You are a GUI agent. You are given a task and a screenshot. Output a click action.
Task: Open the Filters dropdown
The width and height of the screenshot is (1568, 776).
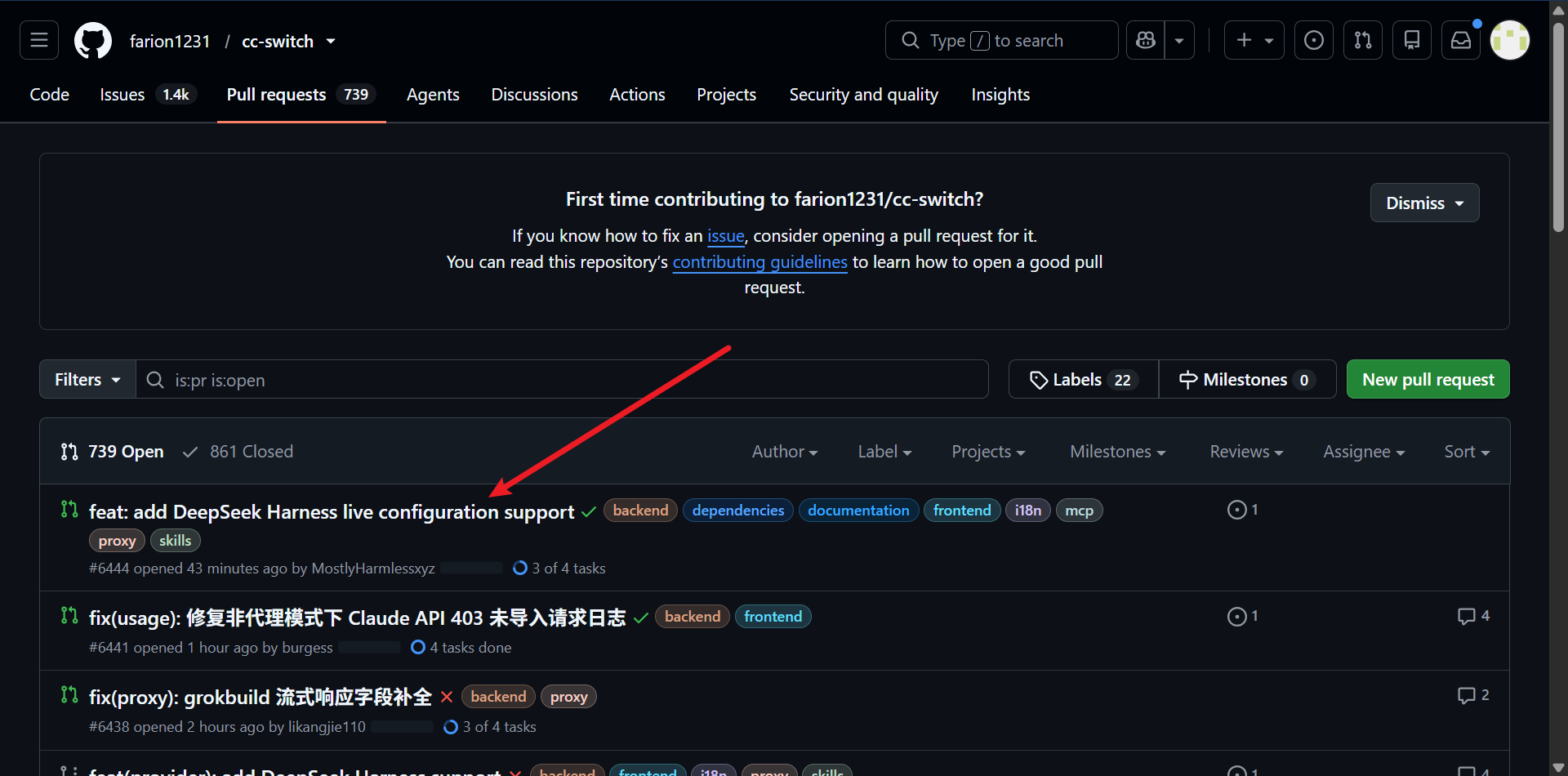(87, 379)
